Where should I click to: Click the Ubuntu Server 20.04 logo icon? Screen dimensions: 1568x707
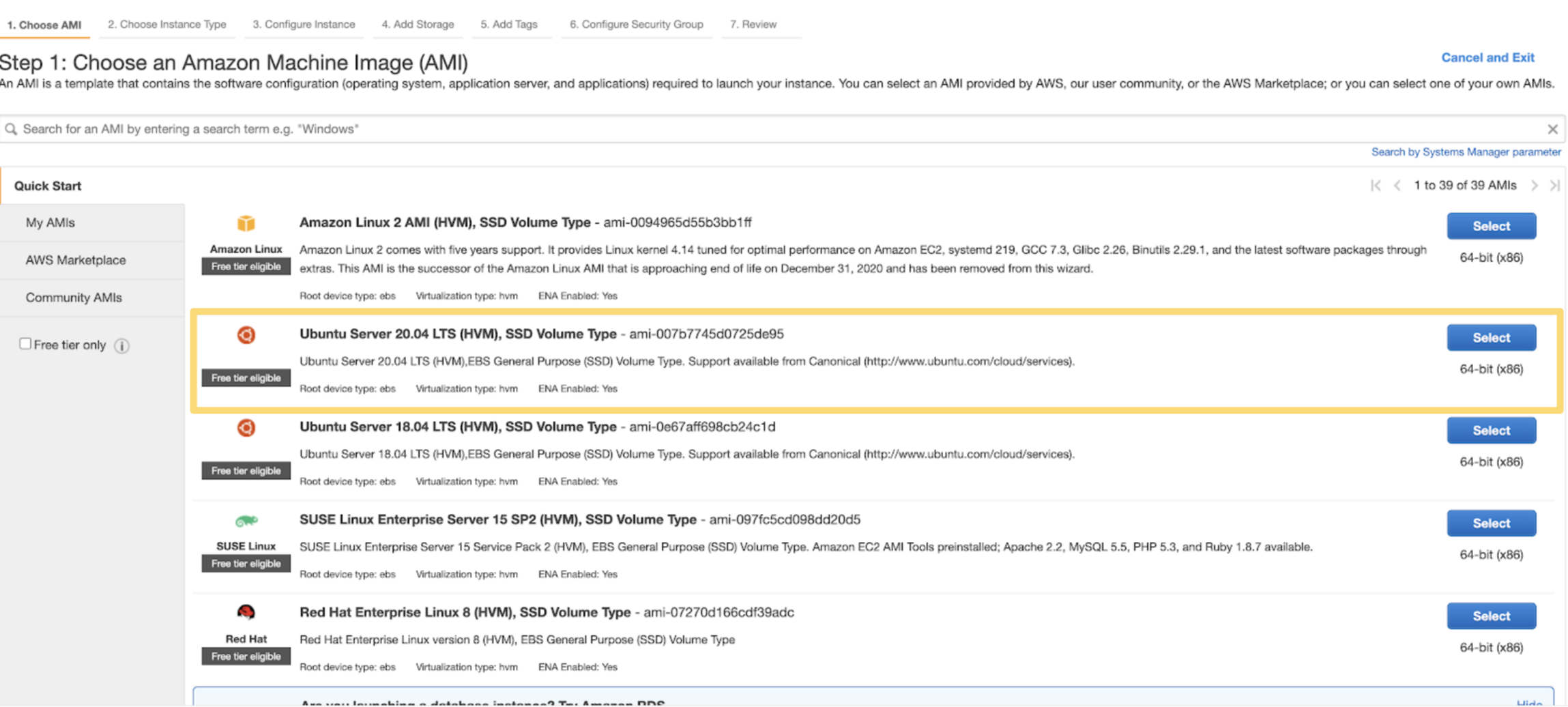click(x=246, y=335)
